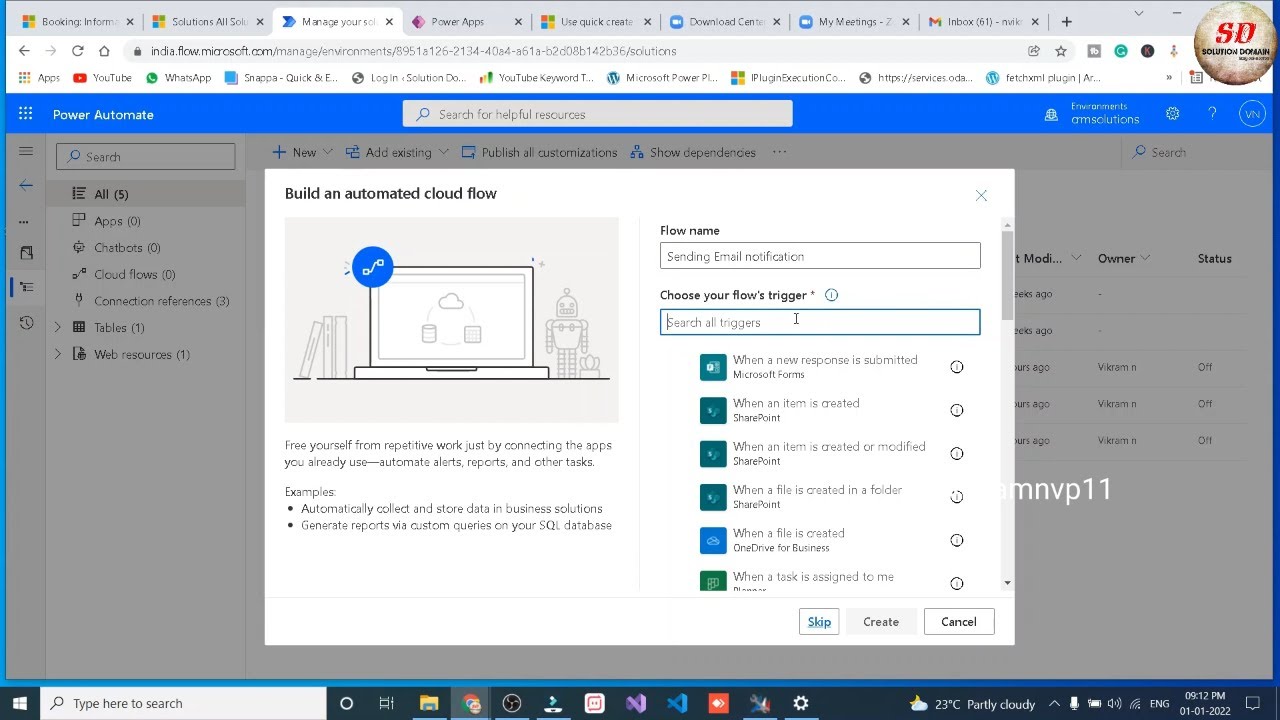The width and height of the screenshot is (1280, 720).
Task: Switch to the Download Center browser tab
Action: click(x=719, y=21)
